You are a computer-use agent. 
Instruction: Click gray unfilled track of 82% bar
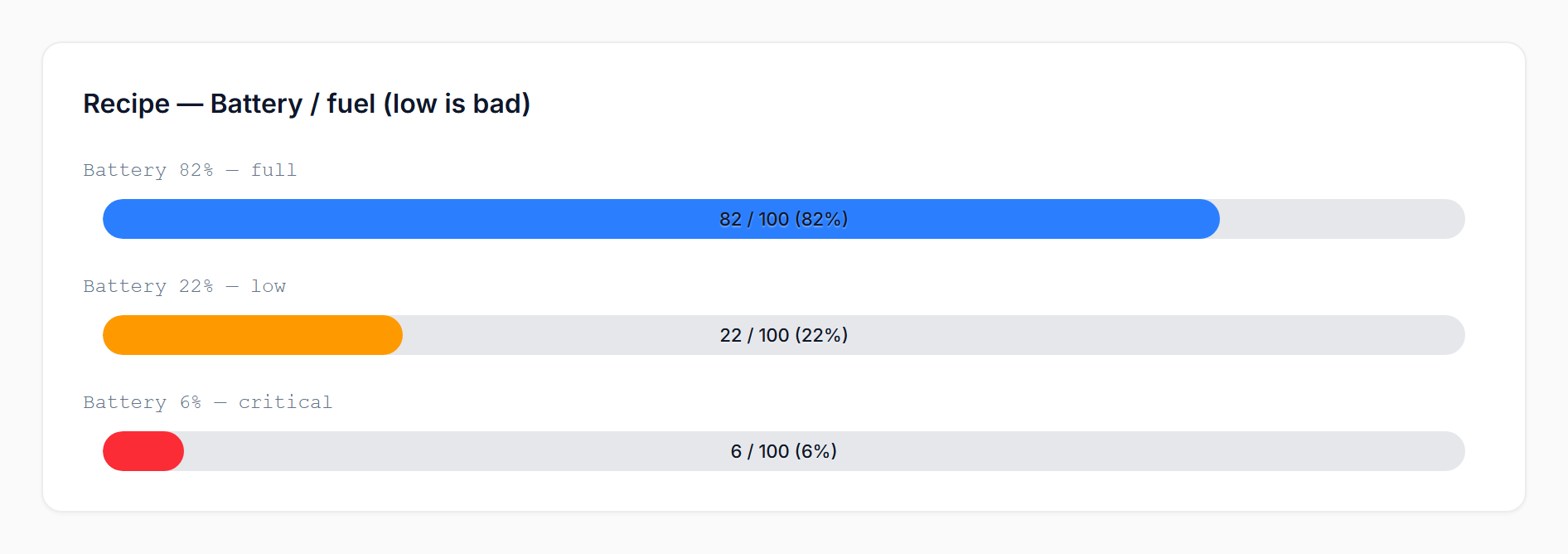coord(1343,219)
